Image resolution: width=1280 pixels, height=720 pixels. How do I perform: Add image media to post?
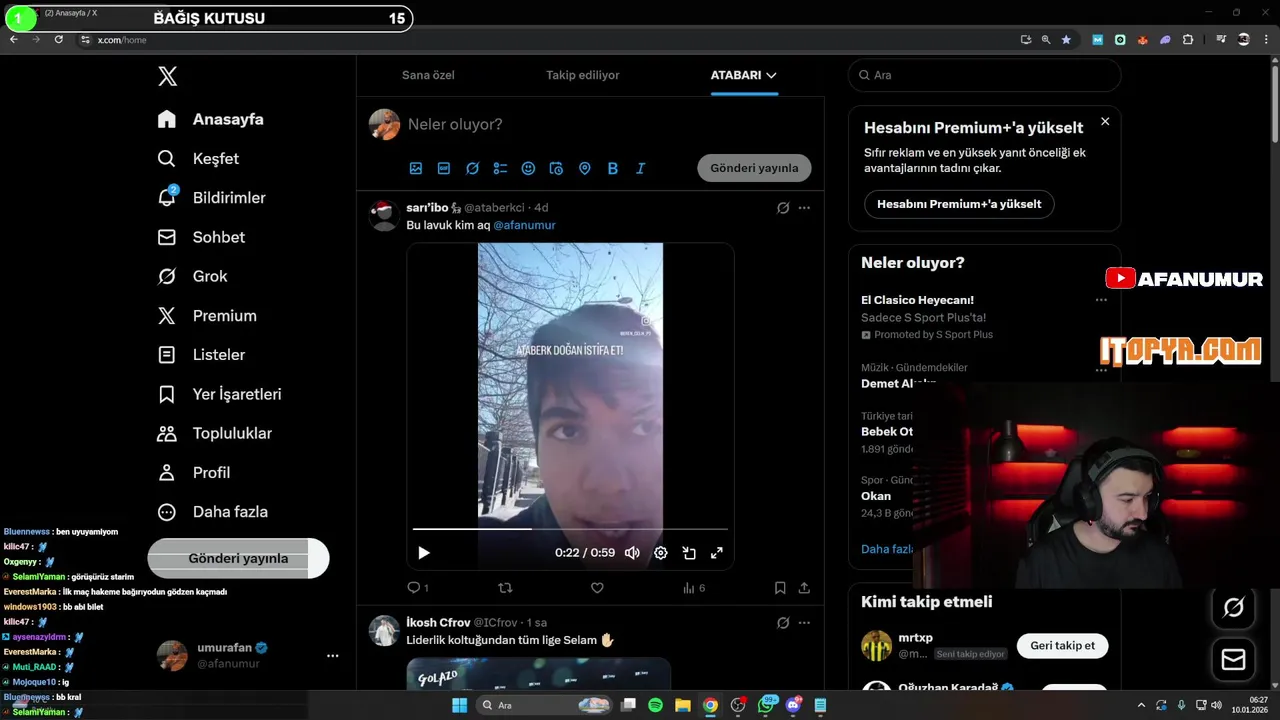416,168
